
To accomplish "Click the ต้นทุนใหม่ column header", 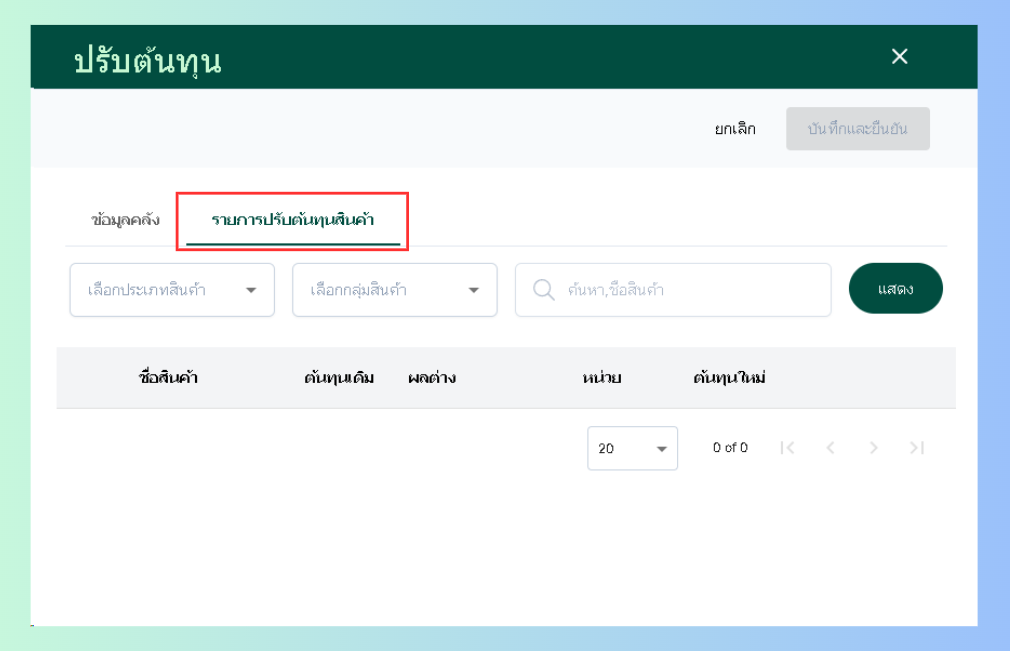I will point(729,377).
